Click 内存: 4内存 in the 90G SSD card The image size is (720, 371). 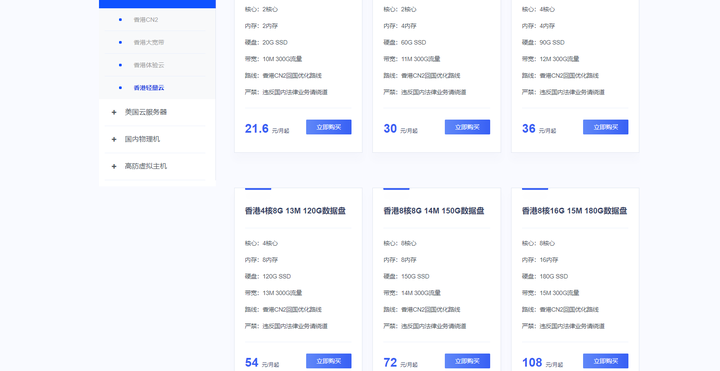[538, 26]
